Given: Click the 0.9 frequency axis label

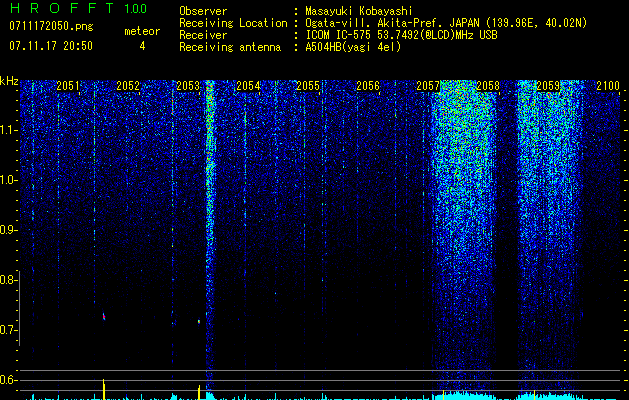Looking at the screenshot, I should click(8, 230).
